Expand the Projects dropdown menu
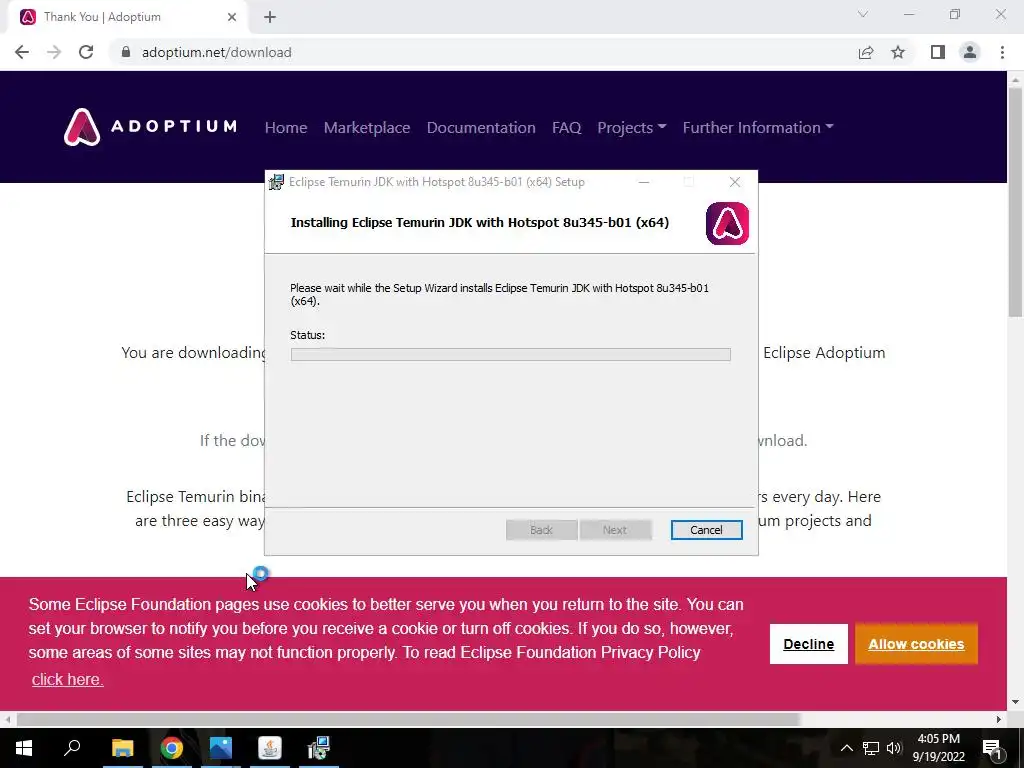Viewport: 1024px width, 768px height. click(632, 127)
